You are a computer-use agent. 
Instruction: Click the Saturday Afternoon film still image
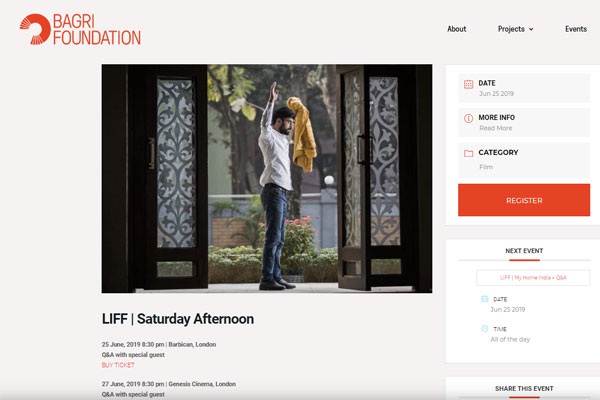click(x=267, y=178)
